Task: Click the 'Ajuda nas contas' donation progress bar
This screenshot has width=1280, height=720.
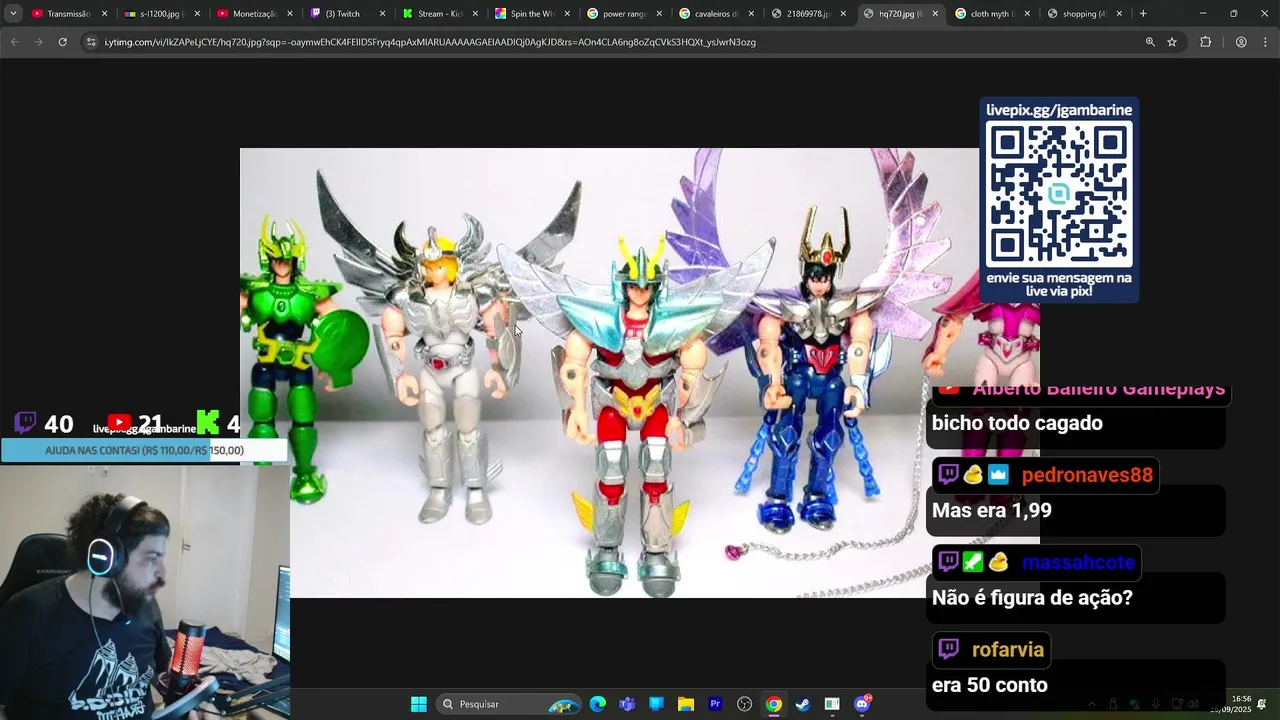Action: [x=144, y=450]
